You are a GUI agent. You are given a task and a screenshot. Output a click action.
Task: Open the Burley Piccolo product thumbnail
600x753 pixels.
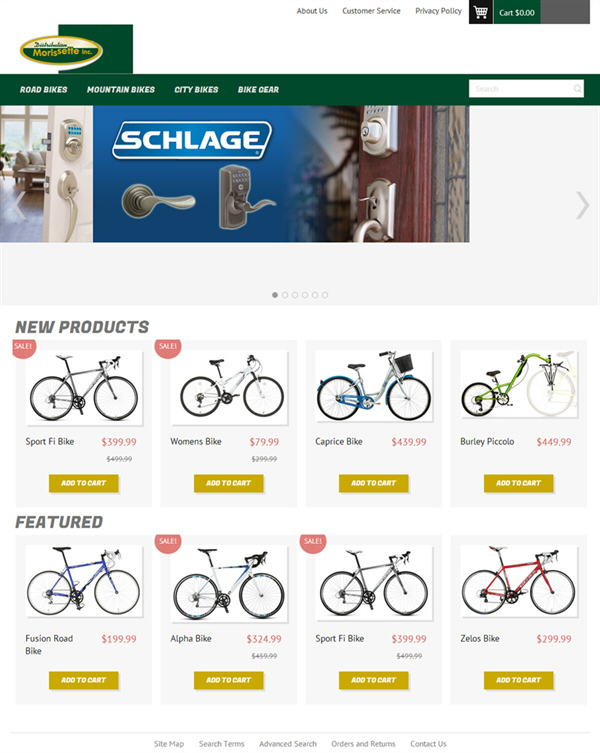pos(518,384)
